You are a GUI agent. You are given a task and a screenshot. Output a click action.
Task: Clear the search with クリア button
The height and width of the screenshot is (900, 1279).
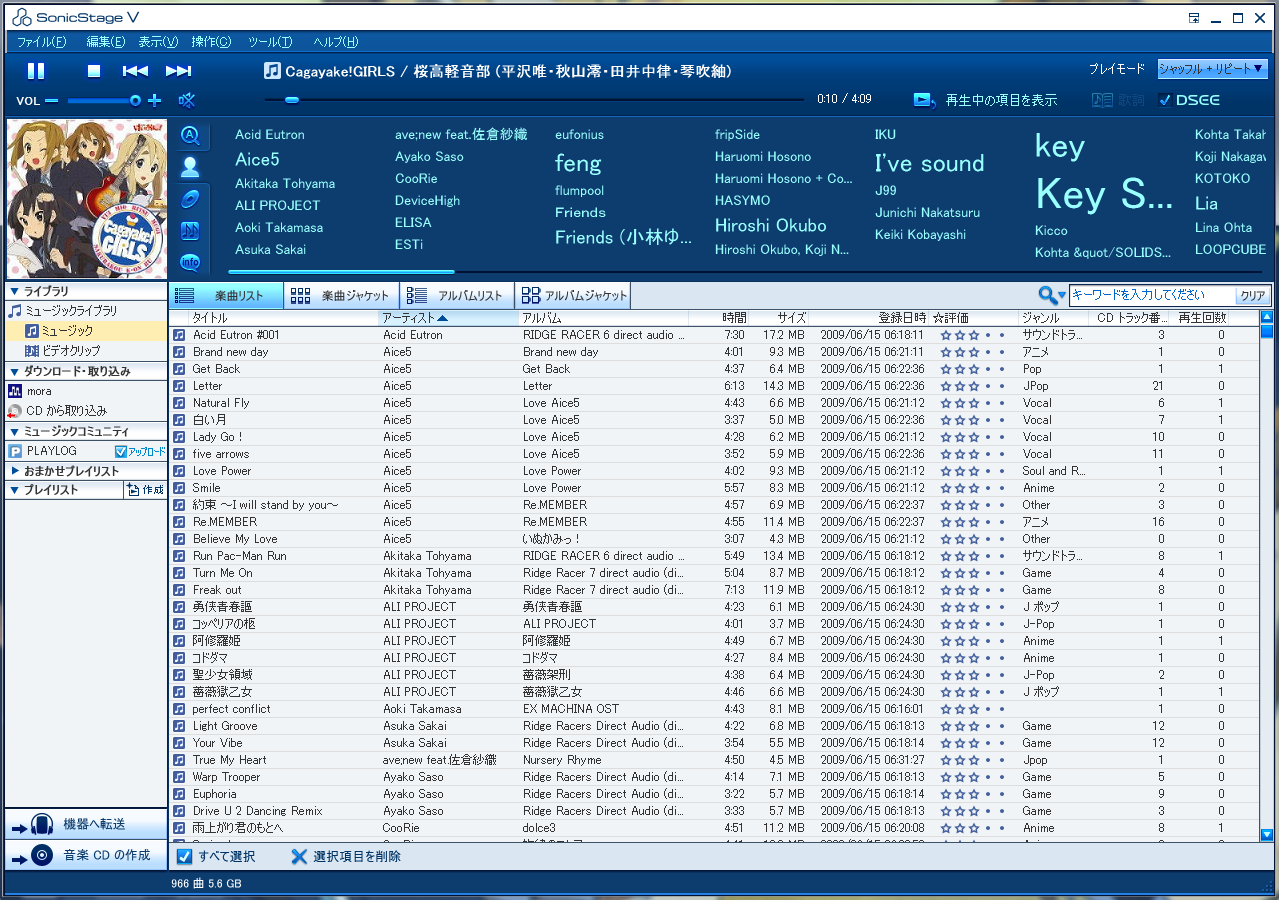pyautogui.click(x=1253, y=296)
